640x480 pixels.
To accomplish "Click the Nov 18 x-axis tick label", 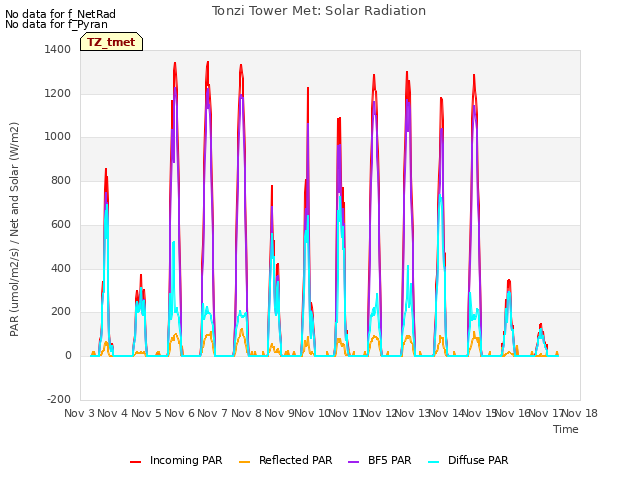I will click(580, 413).
